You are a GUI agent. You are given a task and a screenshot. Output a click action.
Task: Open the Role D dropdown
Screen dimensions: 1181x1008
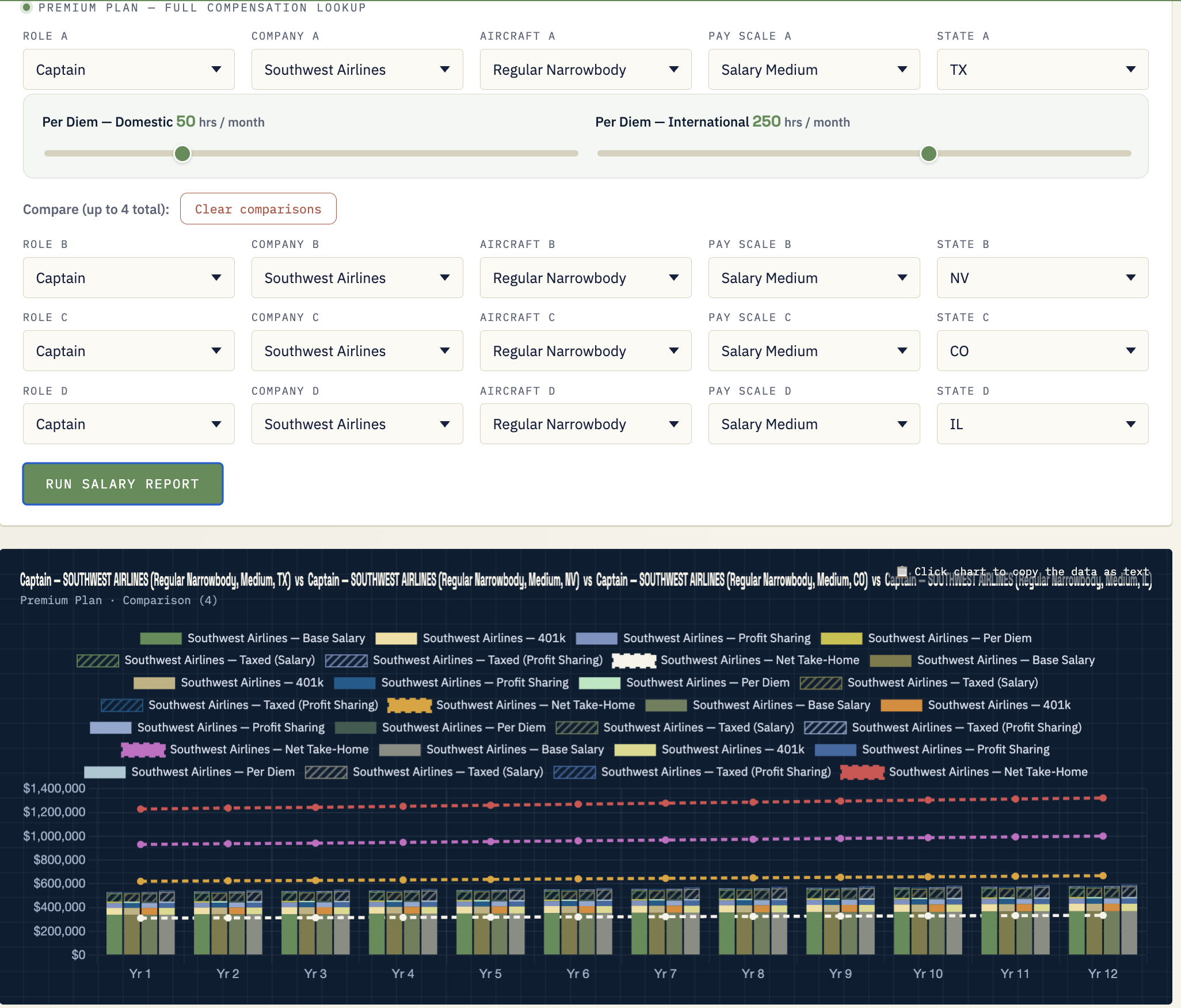[129, 424]
